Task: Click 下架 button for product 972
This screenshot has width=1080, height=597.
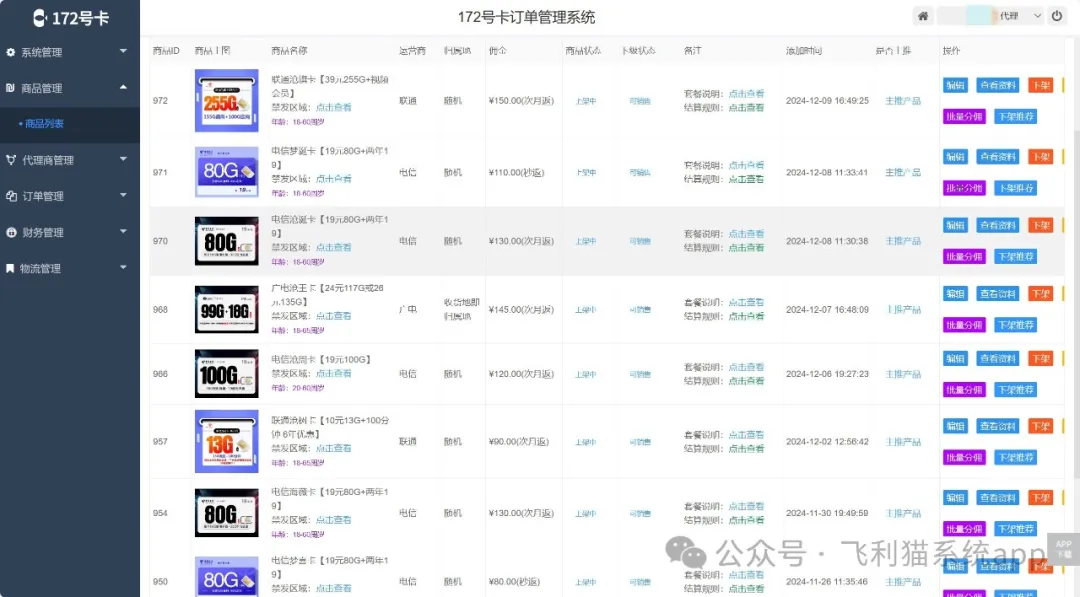Action: 1040,85
